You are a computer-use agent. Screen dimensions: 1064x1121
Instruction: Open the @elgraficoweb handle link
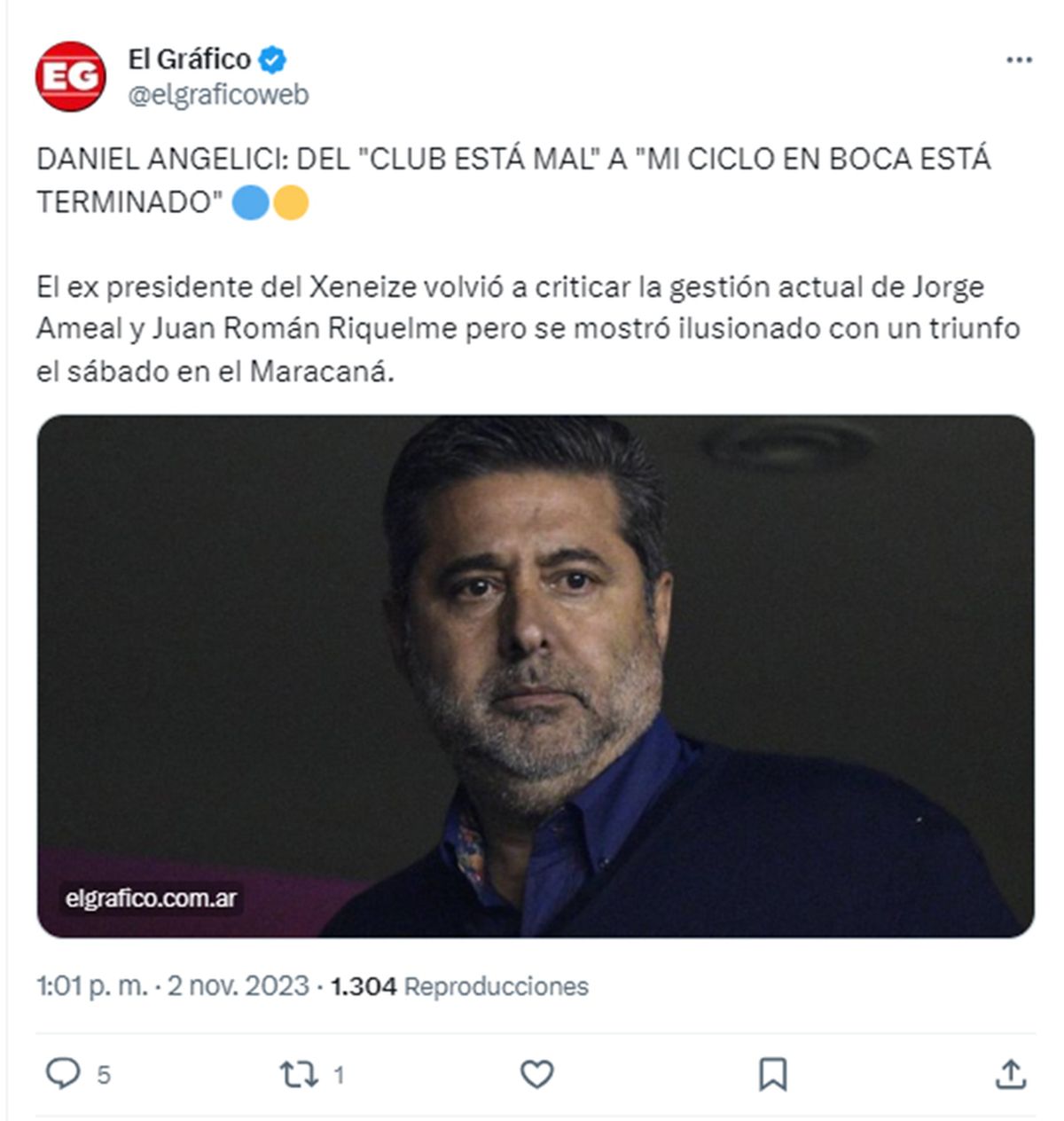click(x=218, y=95)
